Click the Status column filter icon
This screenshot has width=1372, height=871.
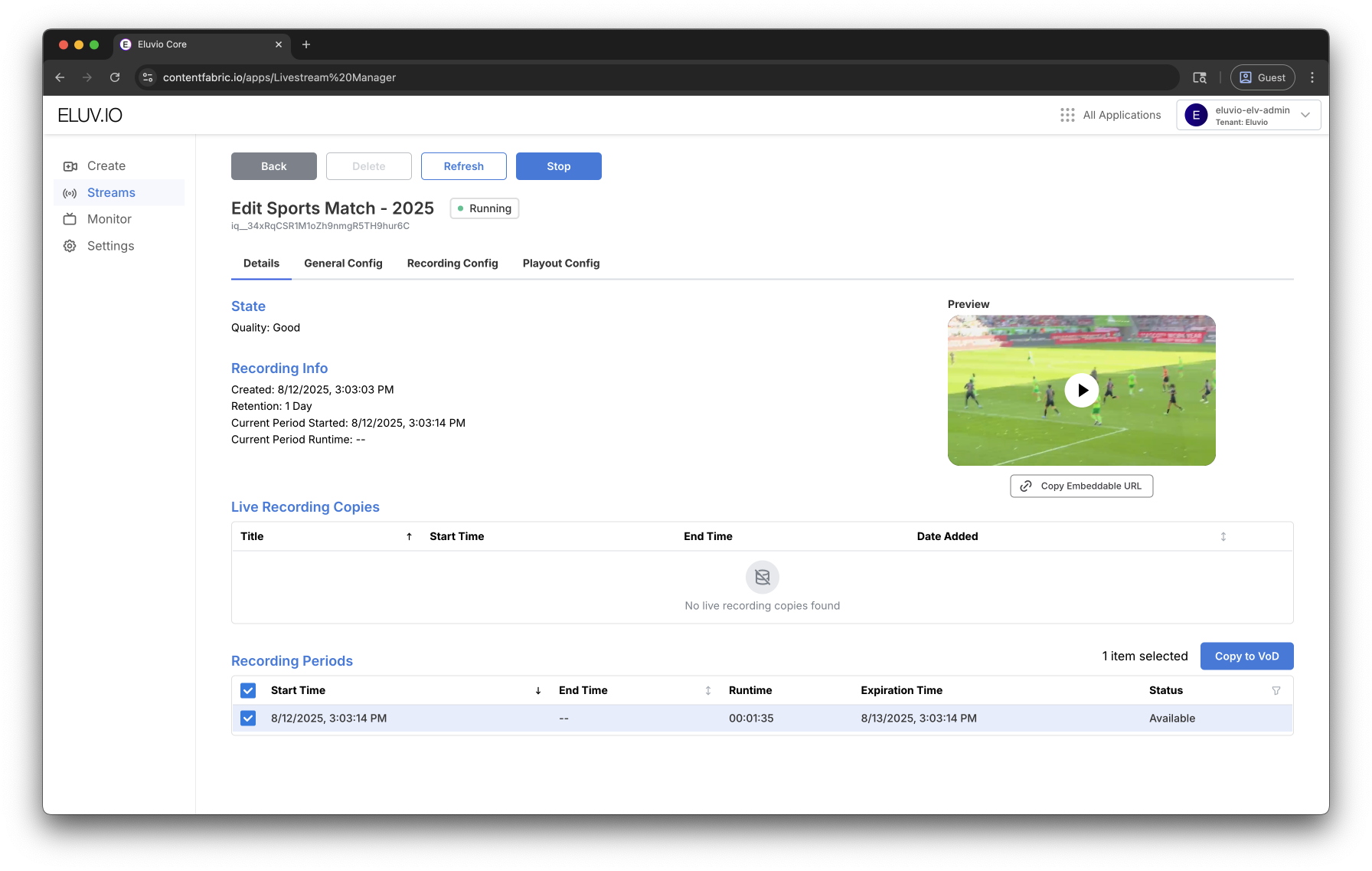tap(1276, 691)
